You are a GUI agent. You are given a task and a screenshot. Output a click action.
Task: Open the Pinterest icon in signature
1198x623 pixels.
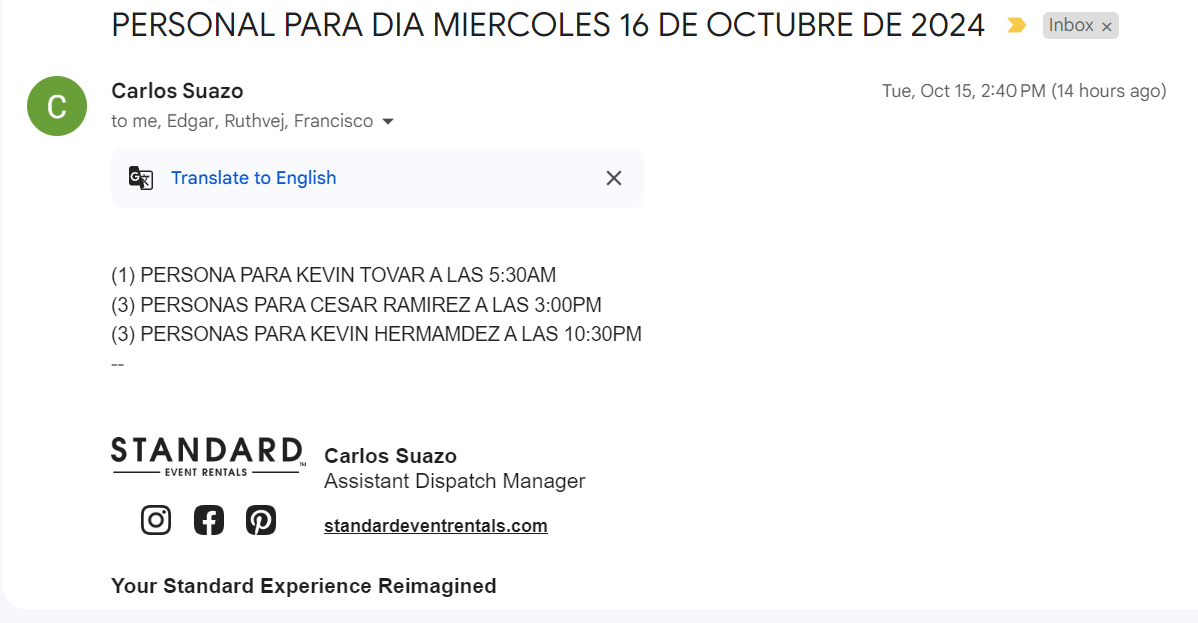coord(260,520)
